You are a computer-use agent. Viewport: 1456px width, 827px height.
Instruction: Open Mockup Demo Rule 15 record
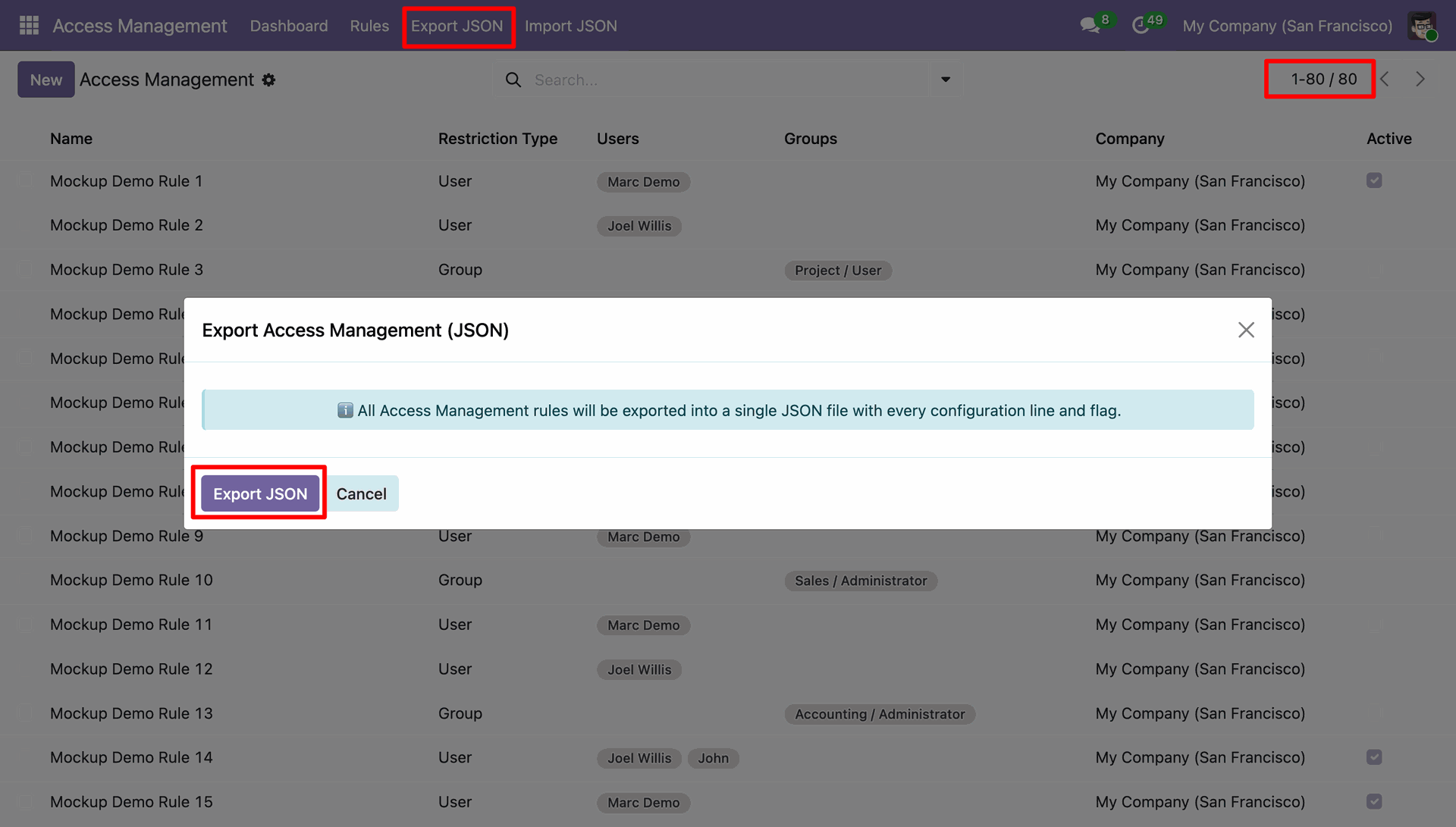click(x=131, y=802)
